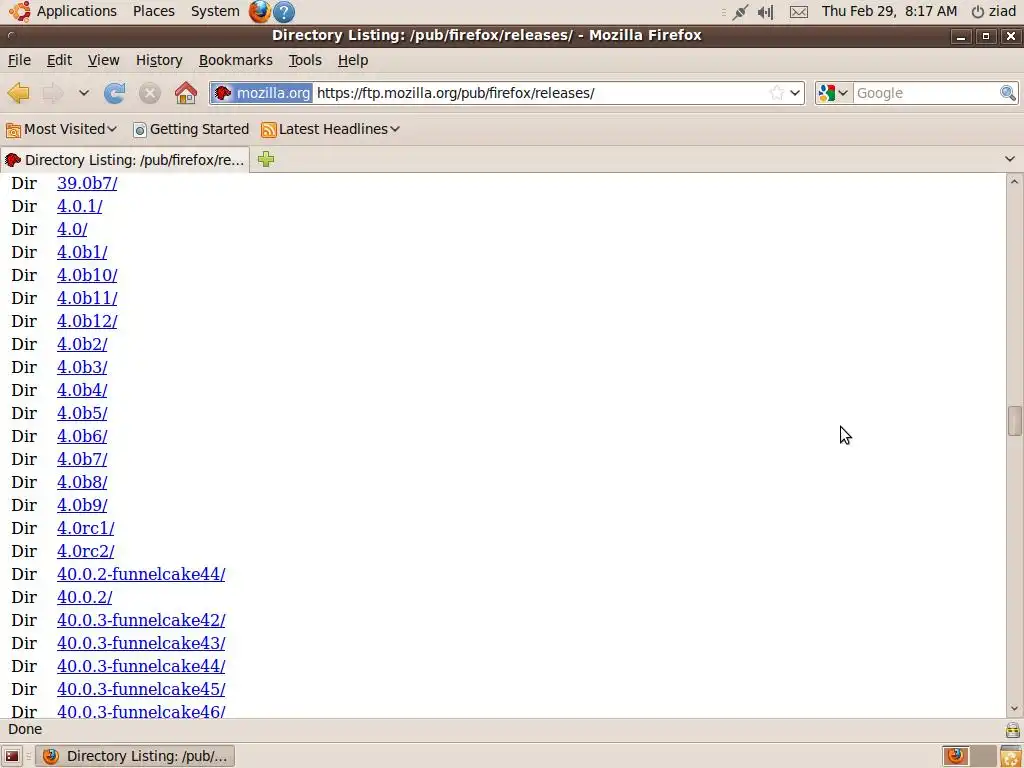Open the 4.0.1/ directory link
This screenshot has width=1024, height=768.
tap(79, 206)
